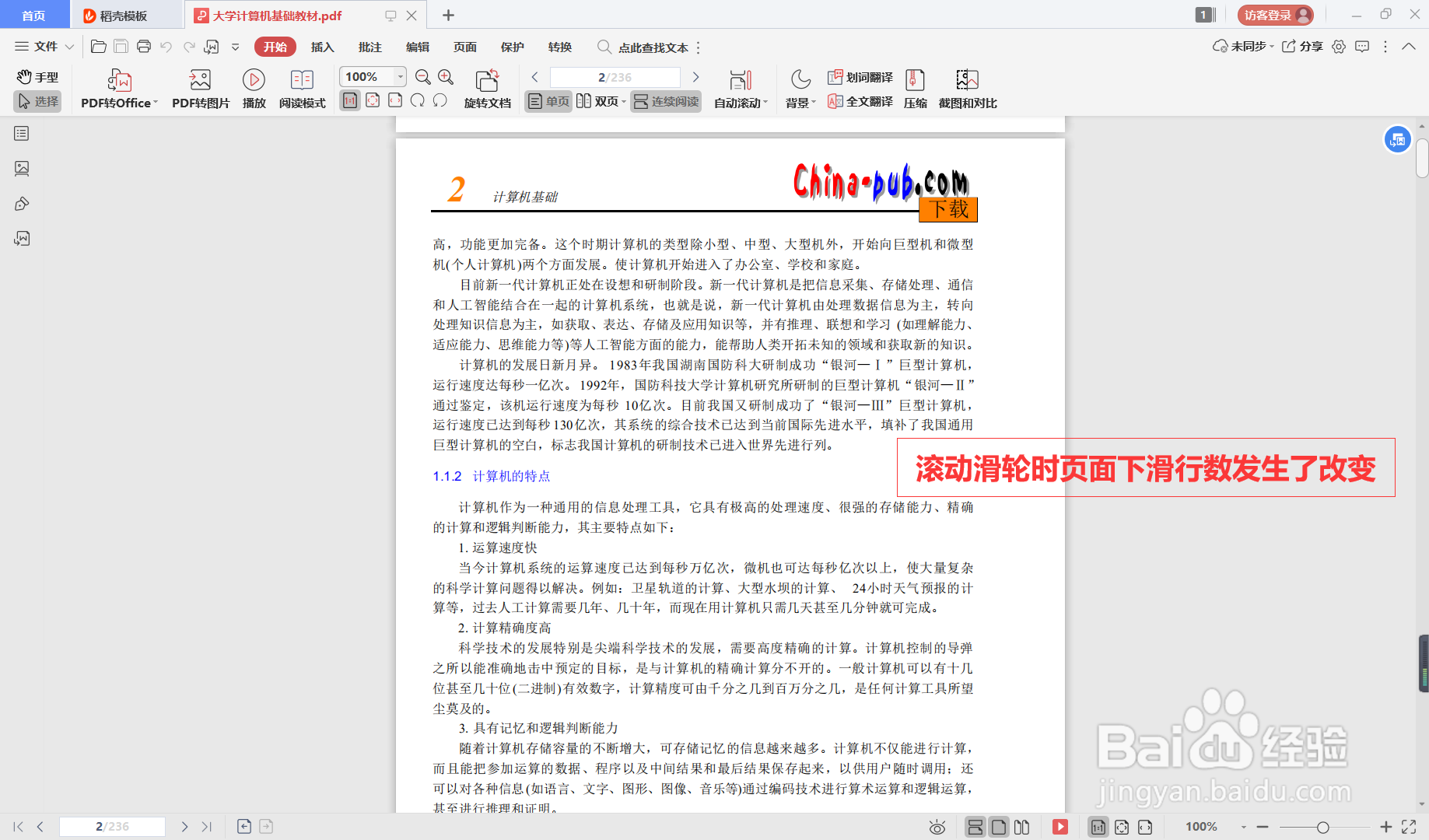Switch to the 稻壳模板 tab
The height and width of the screenshot is (840, 1429).
(127, 16)
